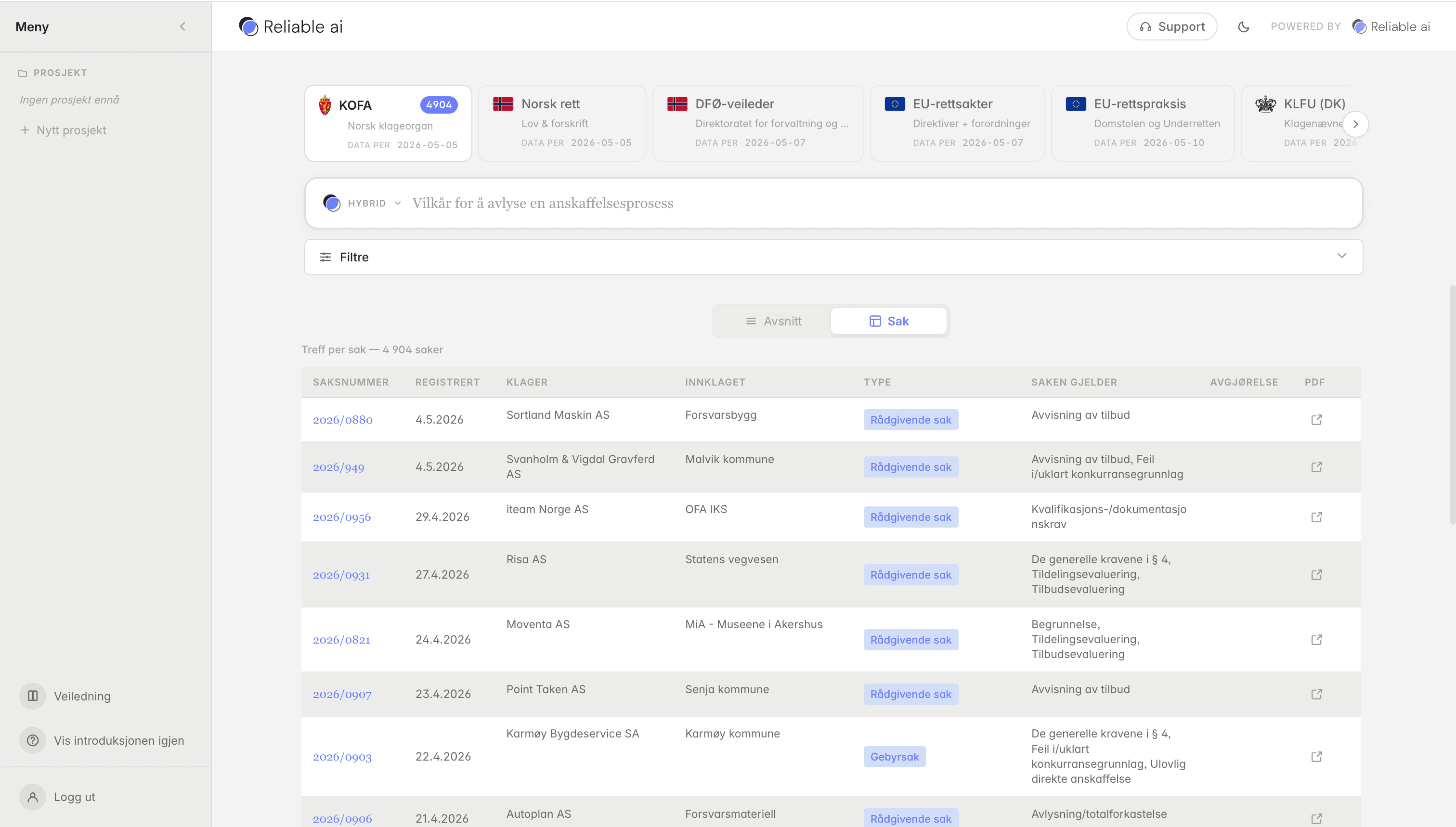Click the KOFA coat of arms icon
The width and height of the screenshot is (1456, 827).
point(325,105)
